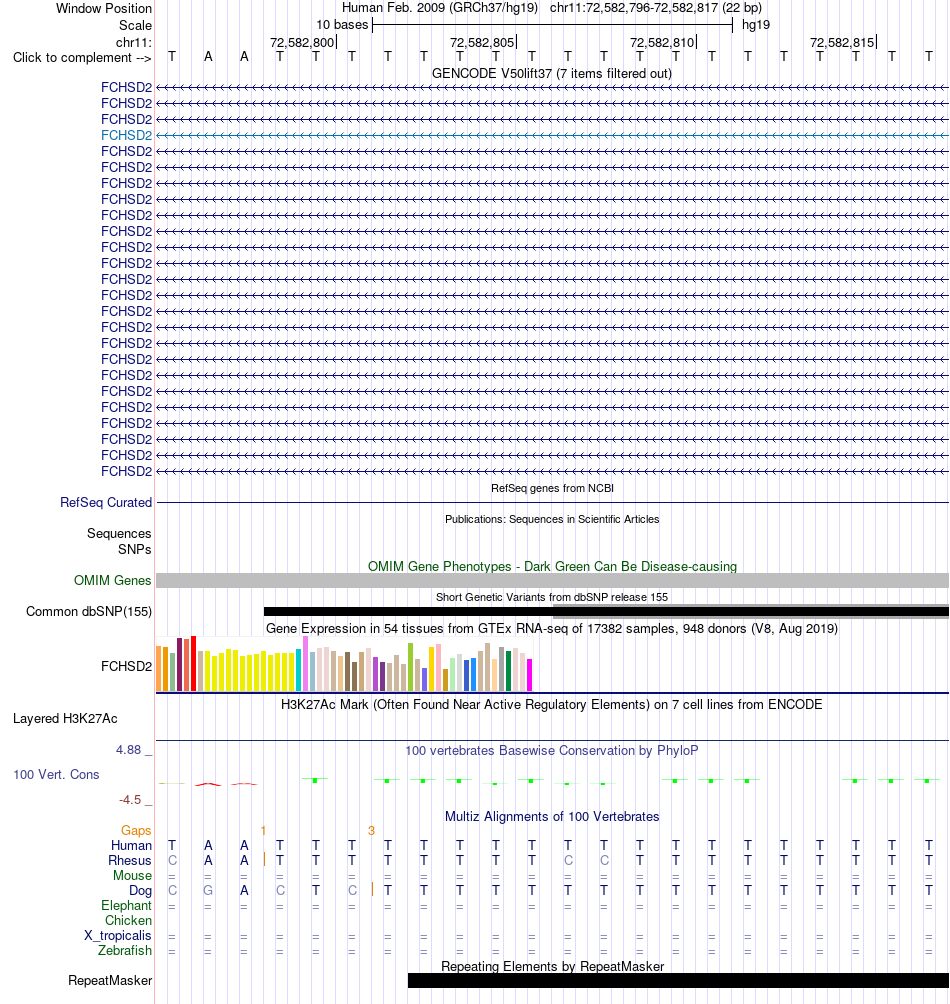Image resolution: width=950 pixels, height=1004 pixels.
Task: Open the GENCODE V50lift37 track title
Action: point(552,74)
